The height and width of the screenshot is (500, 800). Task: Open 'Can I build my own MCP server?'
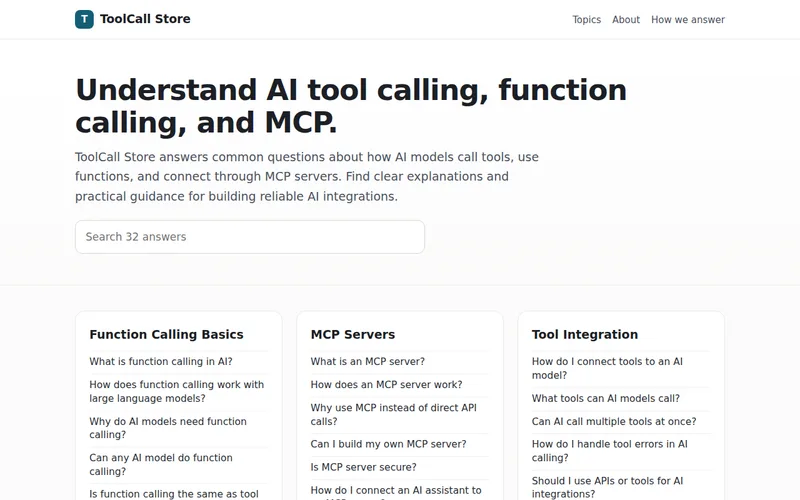[x=388, y=444]
